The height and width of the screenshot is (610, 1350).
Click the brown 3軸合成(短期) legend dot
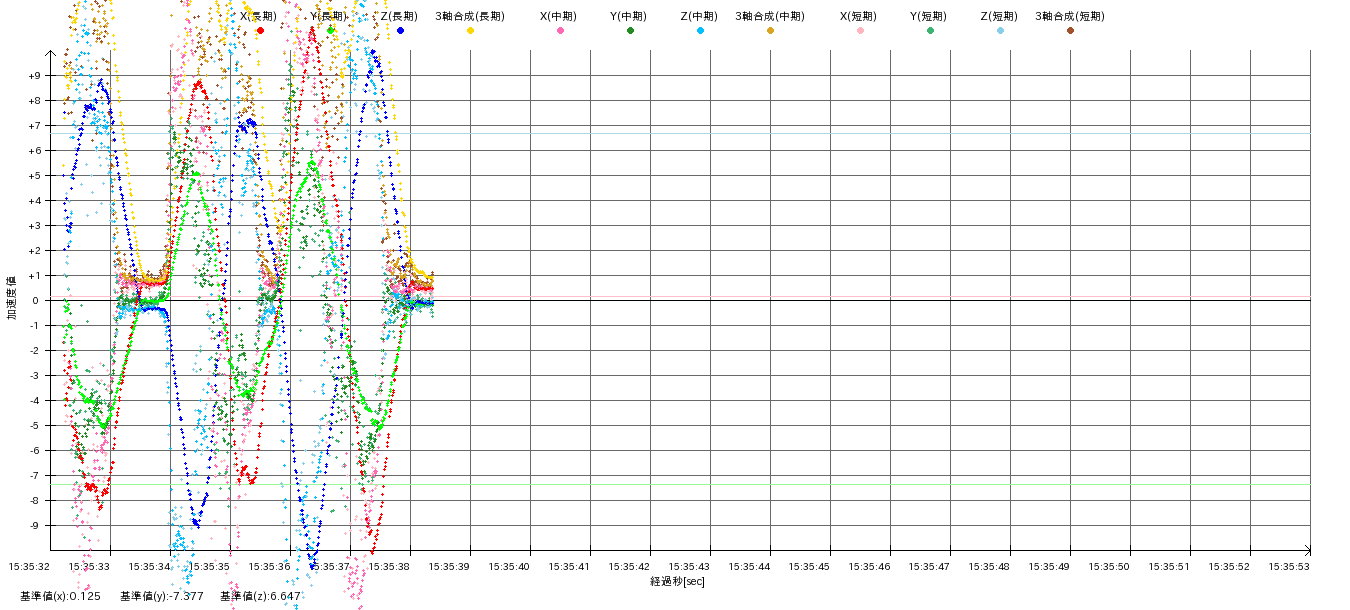click(x=1070, y=31)
